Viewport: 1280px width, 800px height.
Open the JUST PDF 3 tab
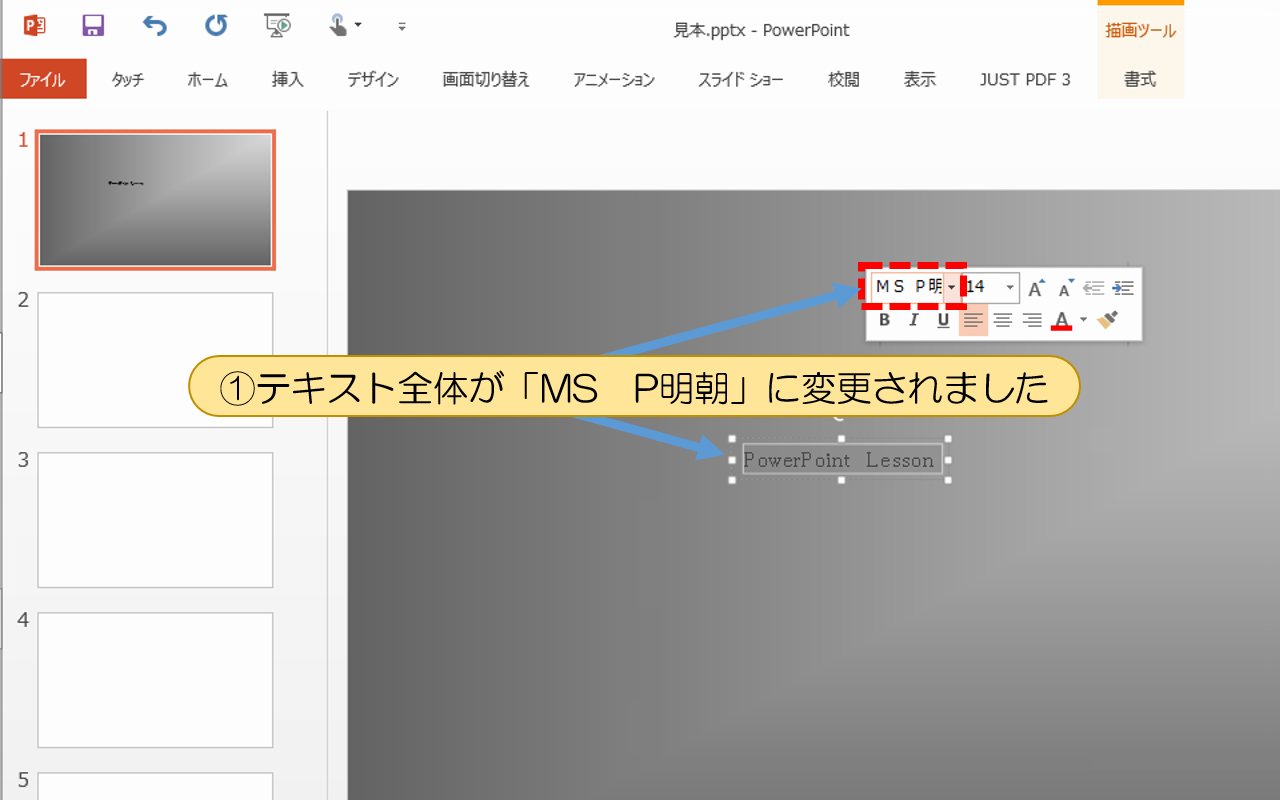click(1025, 80)
